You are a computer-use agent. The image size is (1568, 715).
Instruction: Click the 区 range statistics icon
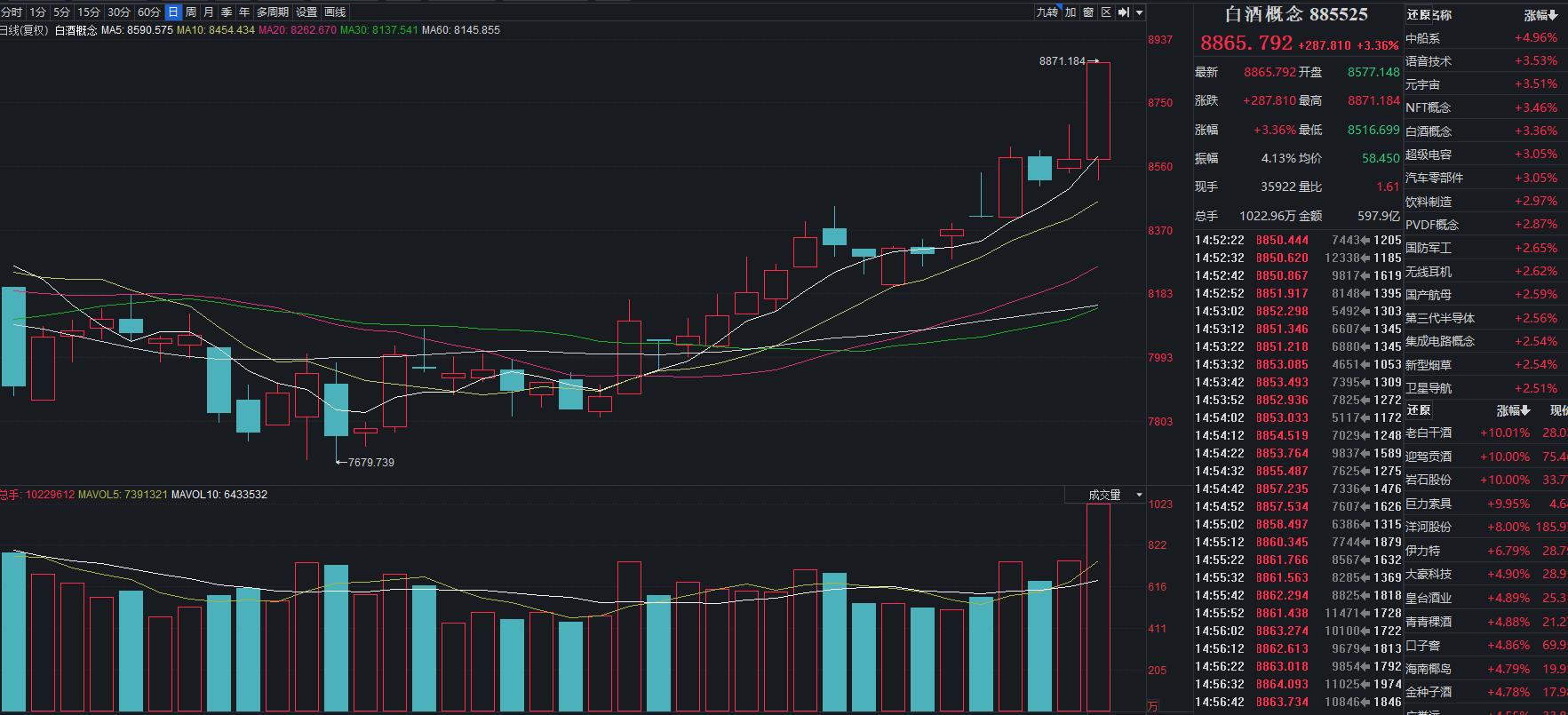pyautogui.click(x=1106, y=12)
